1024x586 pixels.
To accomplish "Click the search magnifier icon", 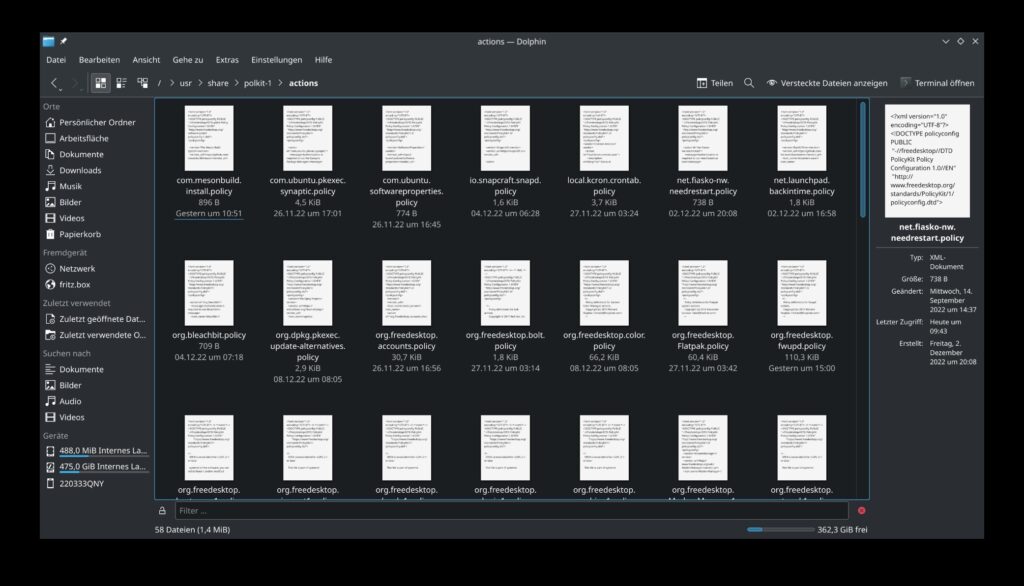I will click(749, 83).
